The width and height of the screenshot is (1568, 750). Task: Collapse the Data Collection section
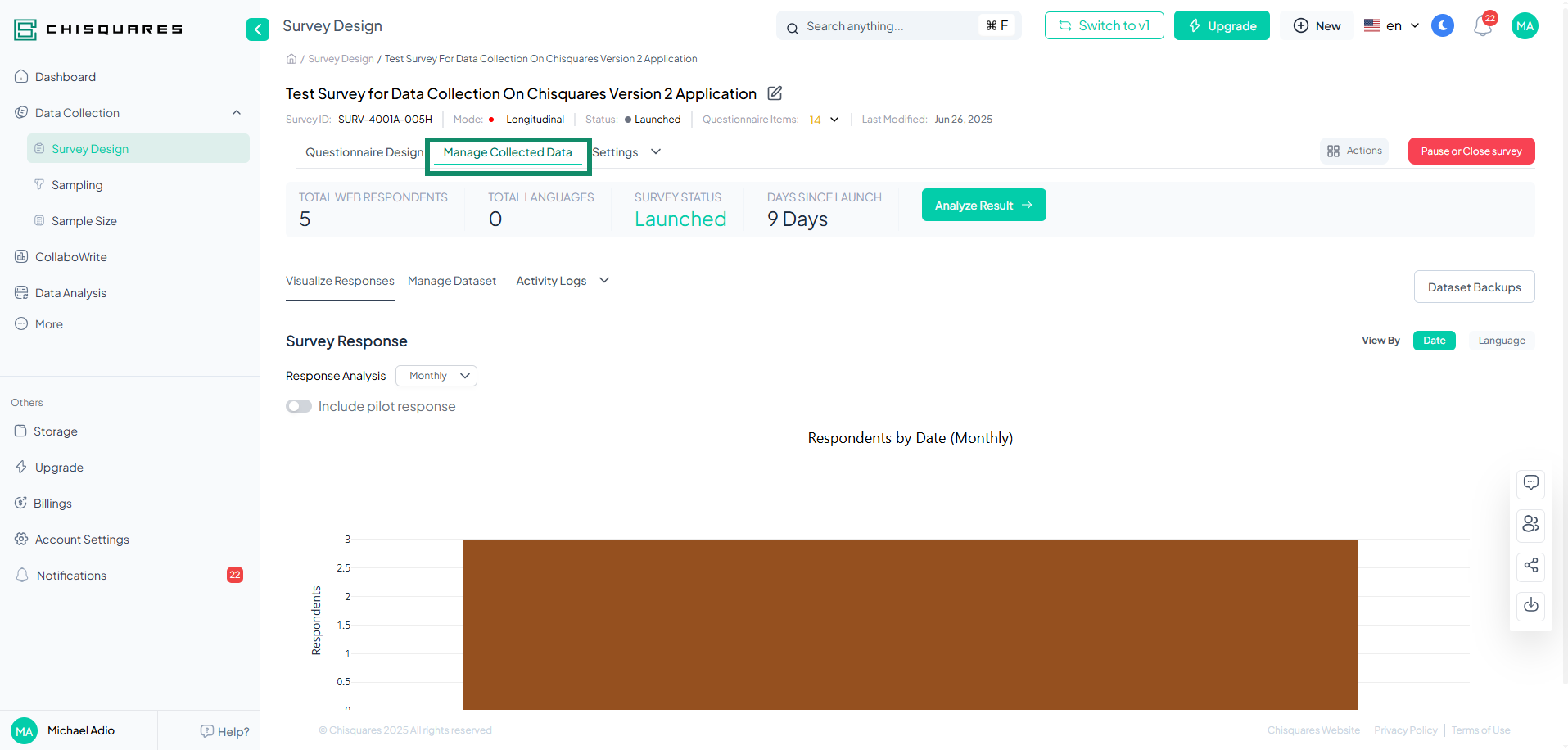click(x=236, y=112)
